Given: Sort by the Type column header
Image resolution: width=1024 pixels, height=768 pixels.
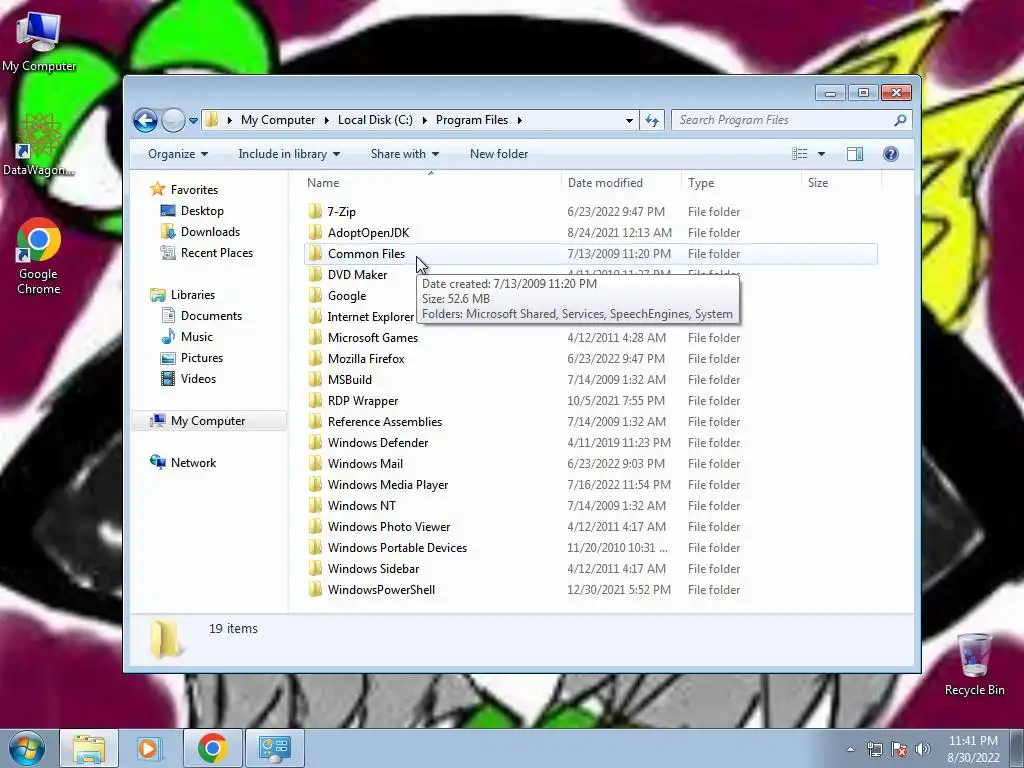Looking at the screenshot, I should pyautogui.click(x=741, y=183).
